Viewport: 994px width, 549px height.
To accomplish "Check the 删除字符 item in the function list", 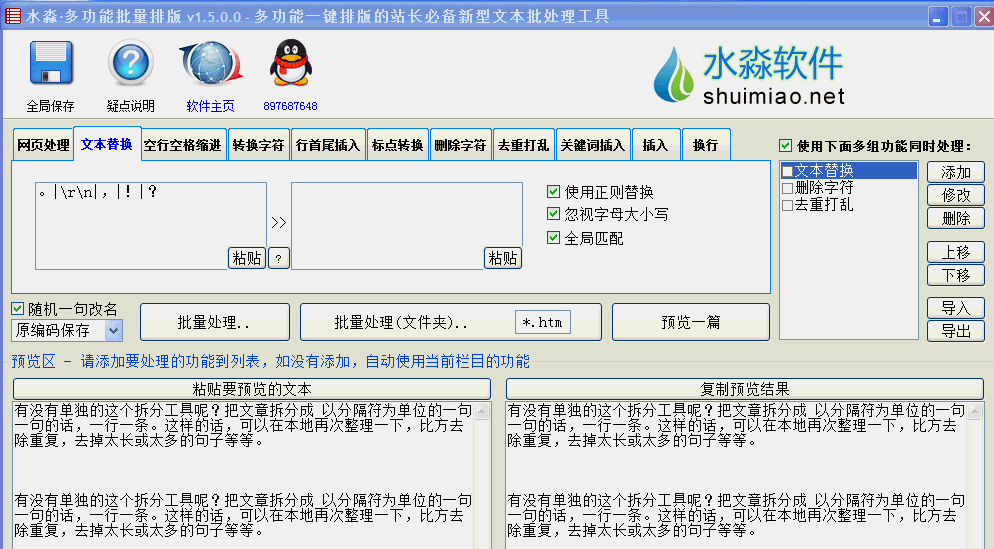I will click(x=788, y=188).
